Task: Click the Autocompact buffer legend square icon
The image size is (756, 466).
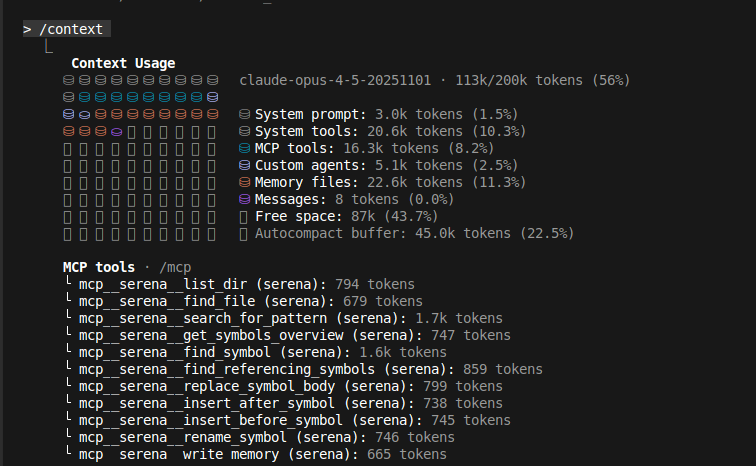Action: tap(243, 234)
